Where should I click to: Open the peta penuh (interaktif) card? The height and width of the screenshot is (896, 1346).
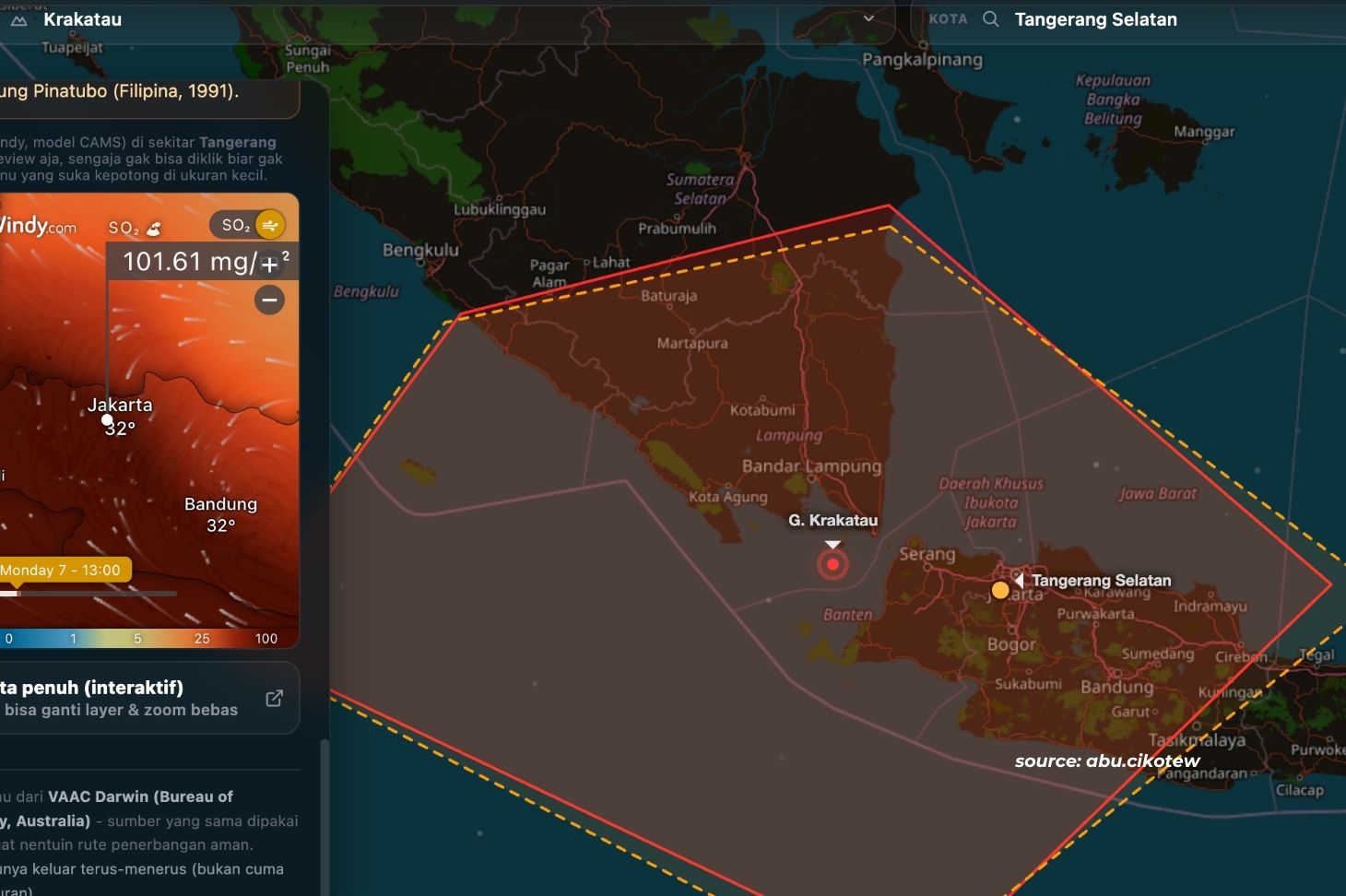point(148,698)
